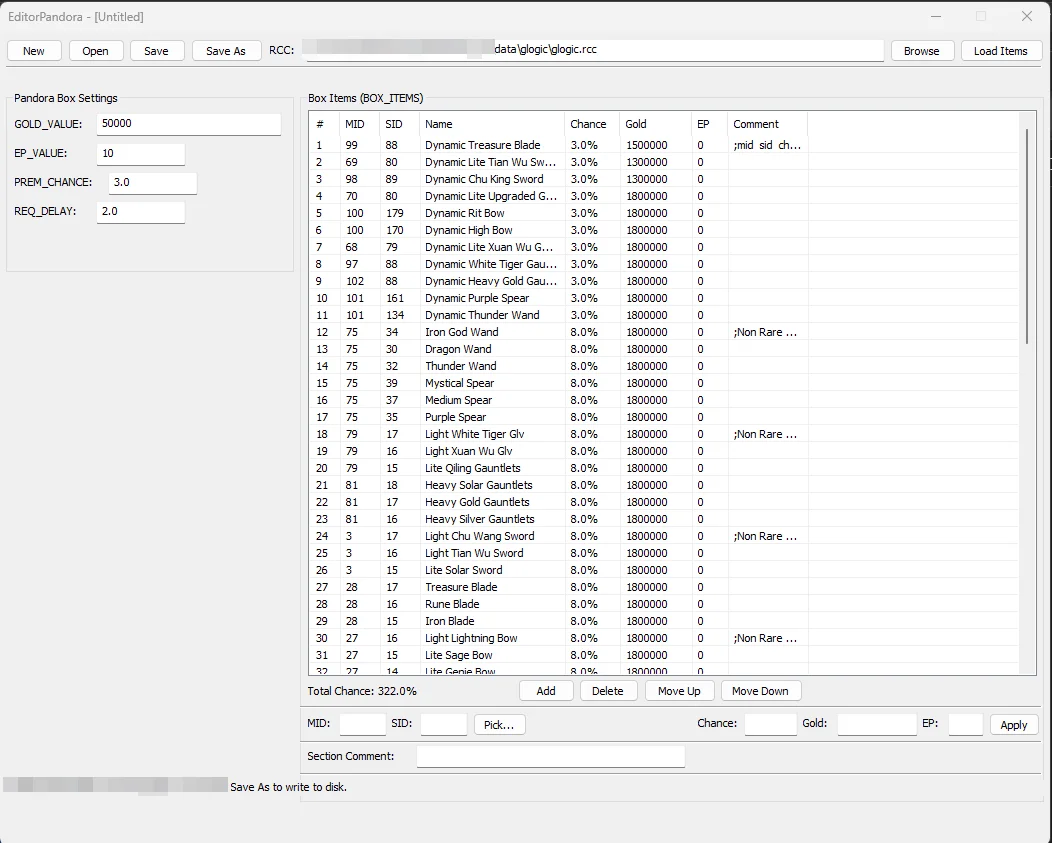Select the Light White Tiger Glv row
This screenshot has width=1052, height=843.
[666, 434]
